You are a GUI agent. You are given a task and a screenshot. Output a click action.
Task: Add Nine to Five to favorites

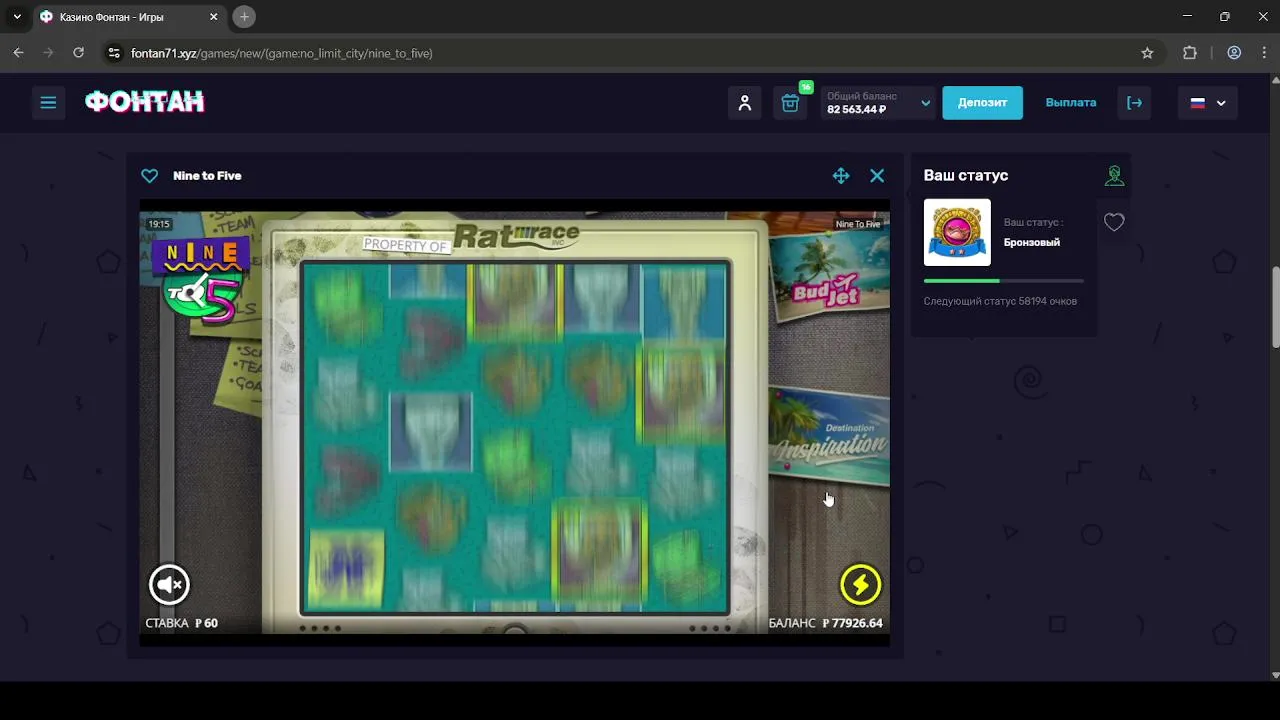(149, 176)
